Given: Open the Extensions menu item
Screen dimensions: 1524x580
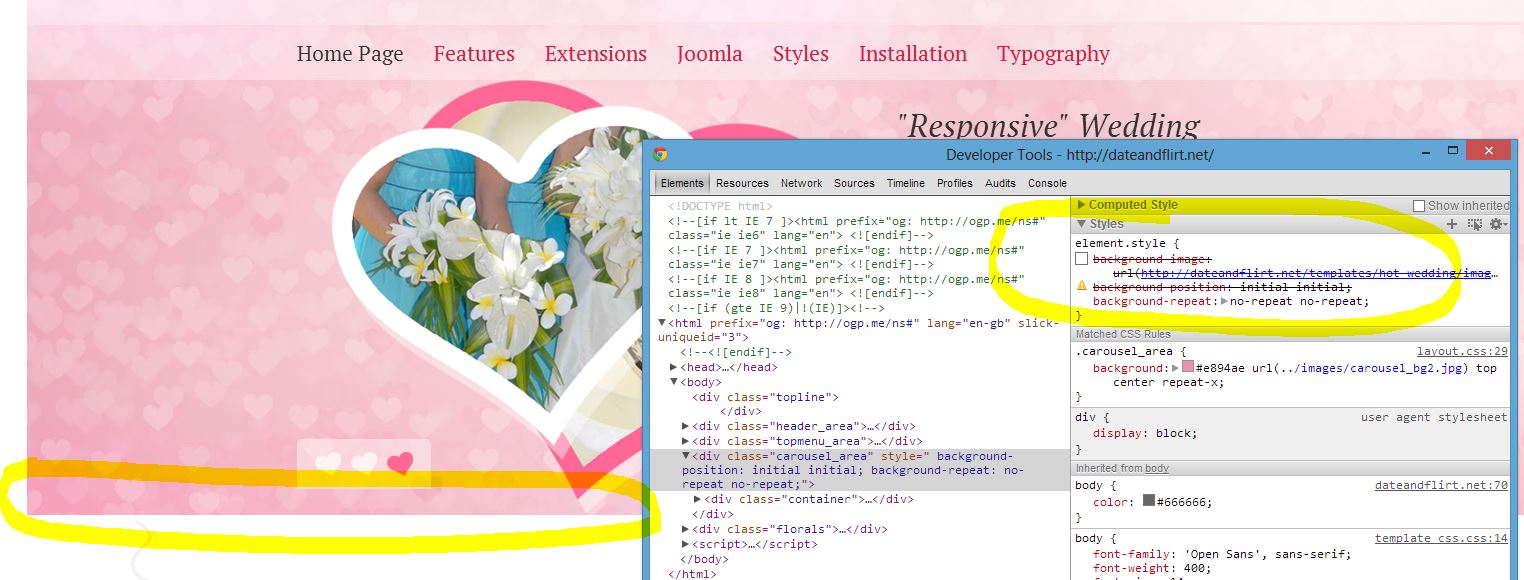Looking at the screenshot, I should (596, 54).
